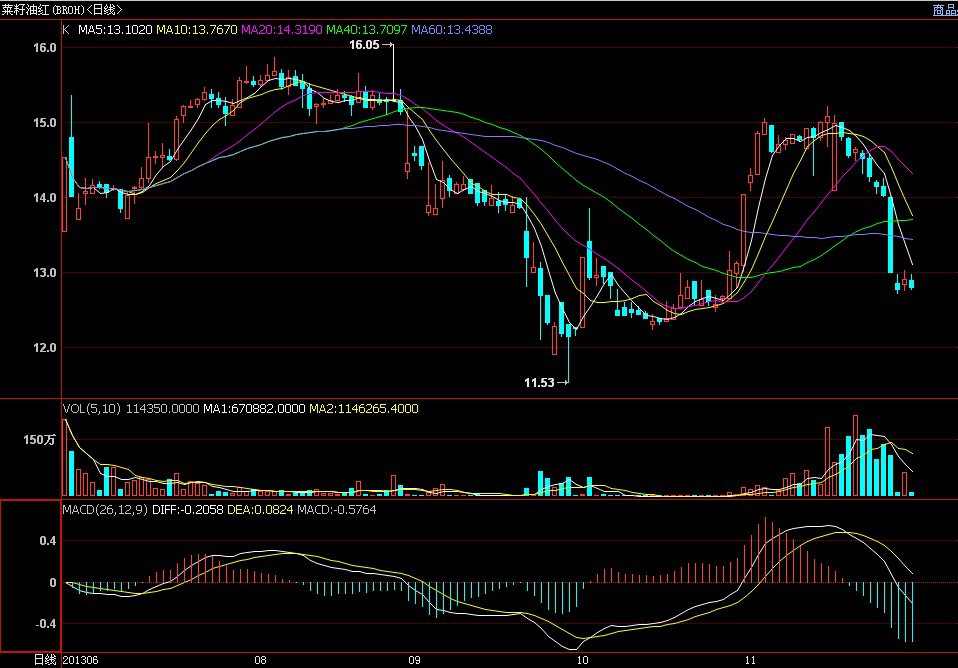Screen dimensions: 958x668
Task: Click the MA10:13.7670 moving average label
Action: 197,29
